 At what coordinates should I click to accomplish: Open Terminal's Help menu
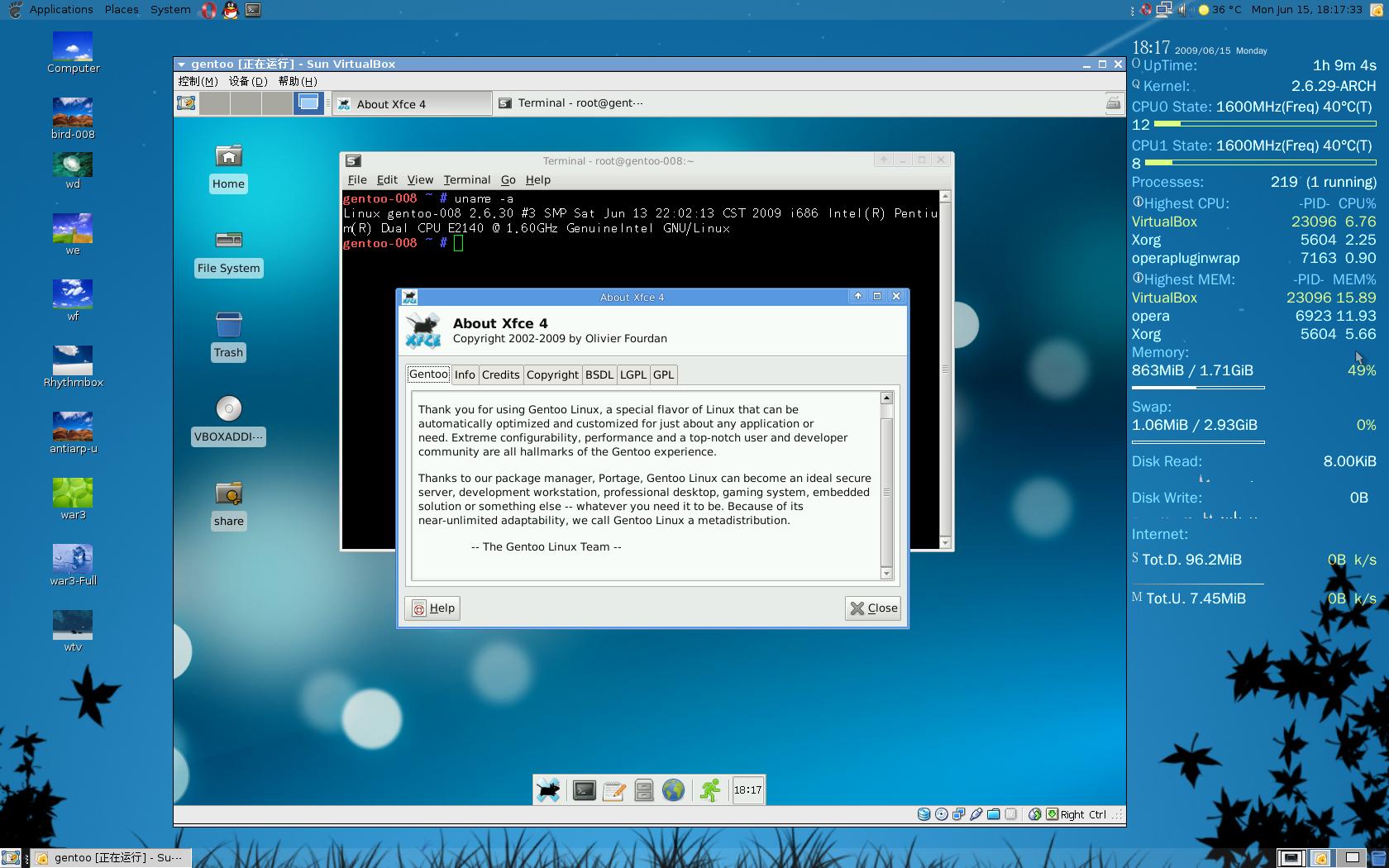(x=537, y=179)
